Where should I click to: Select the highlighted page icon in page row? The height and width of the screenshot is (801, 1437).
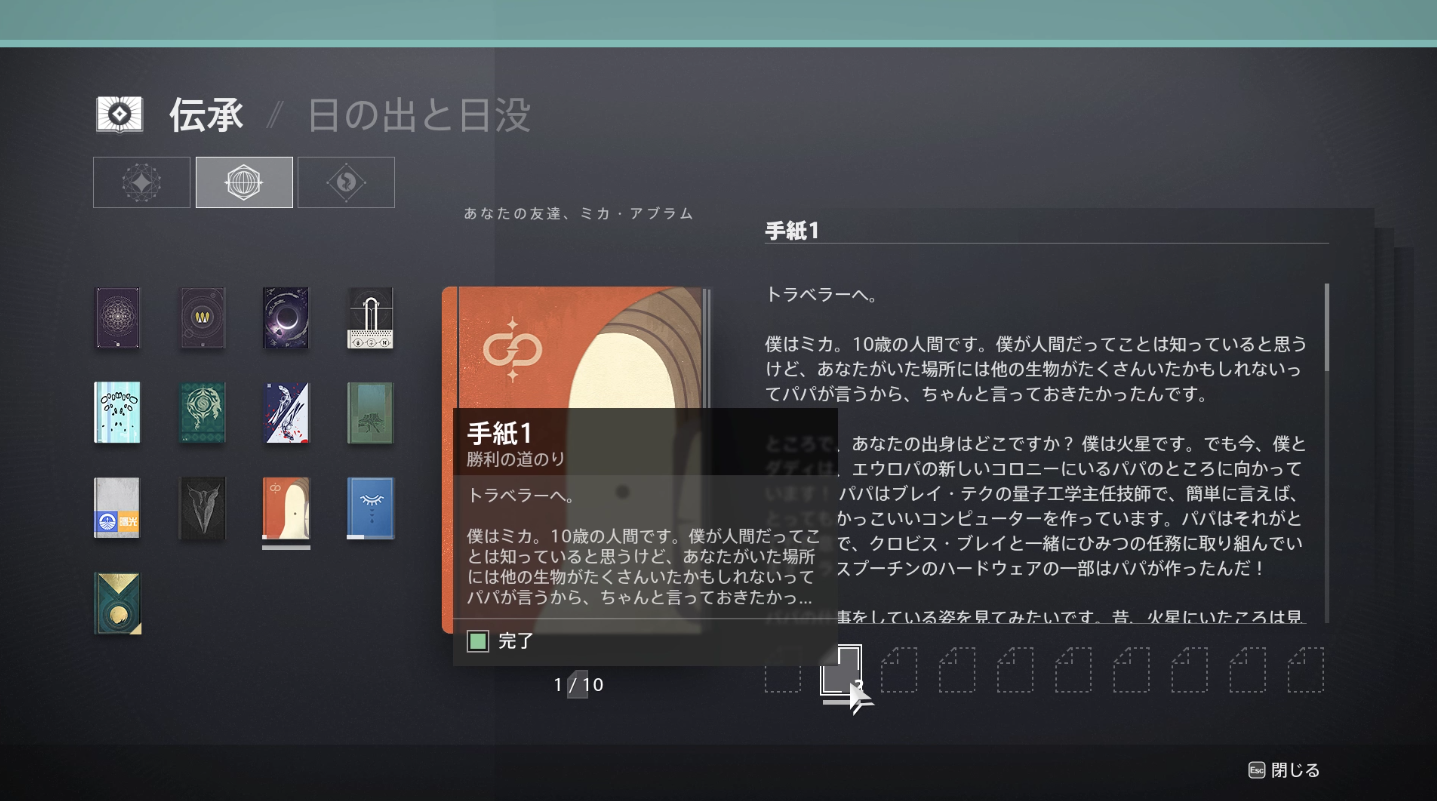tap(840, 671)
